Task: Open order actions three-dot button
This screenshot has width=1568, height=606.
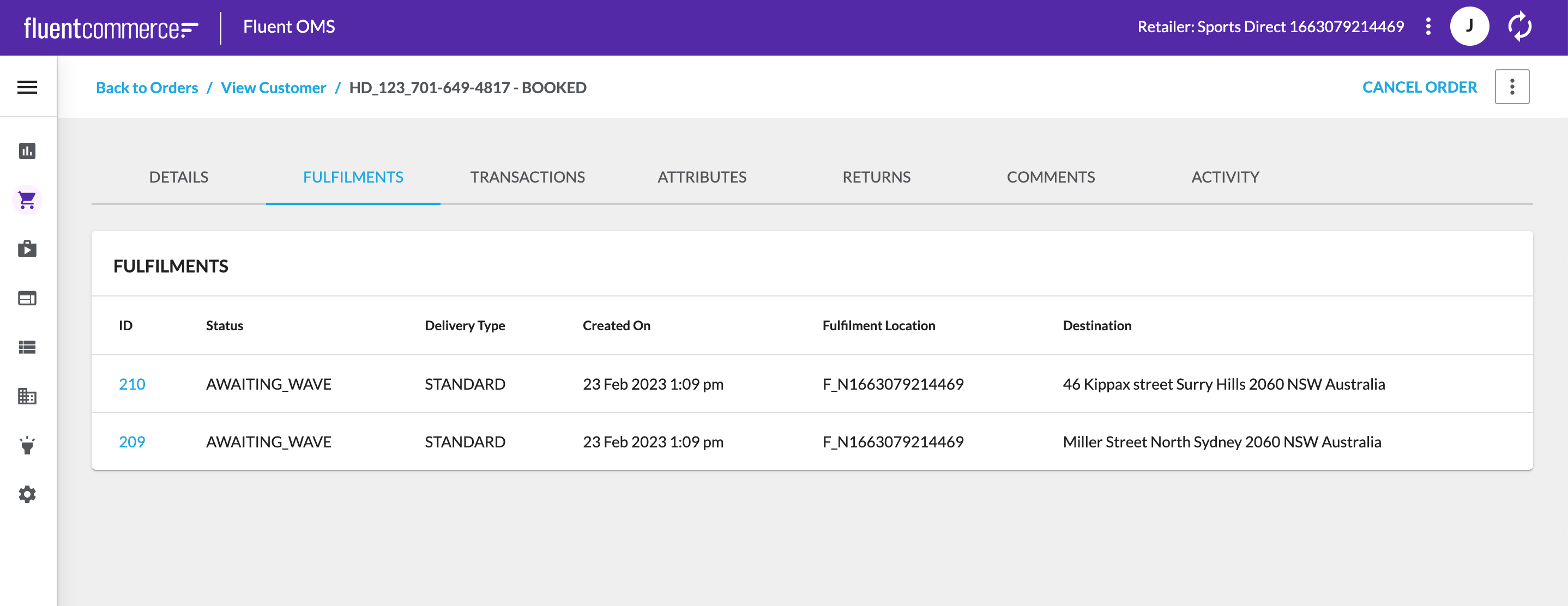Action: point(1511,87)
